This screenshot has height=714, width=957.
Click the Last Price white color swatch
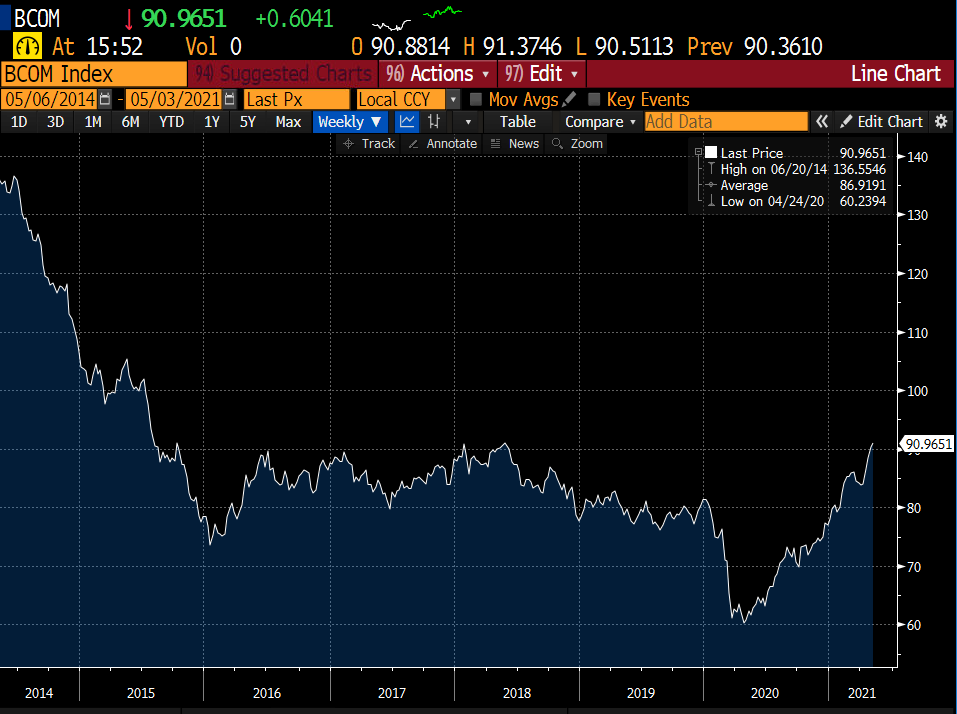[711, 153]
